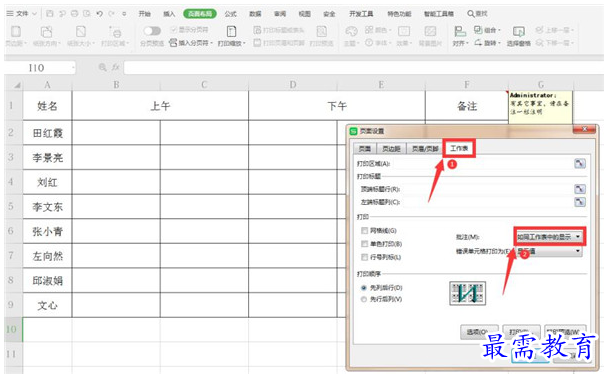Click the Options button in dialog

(479, 331)
